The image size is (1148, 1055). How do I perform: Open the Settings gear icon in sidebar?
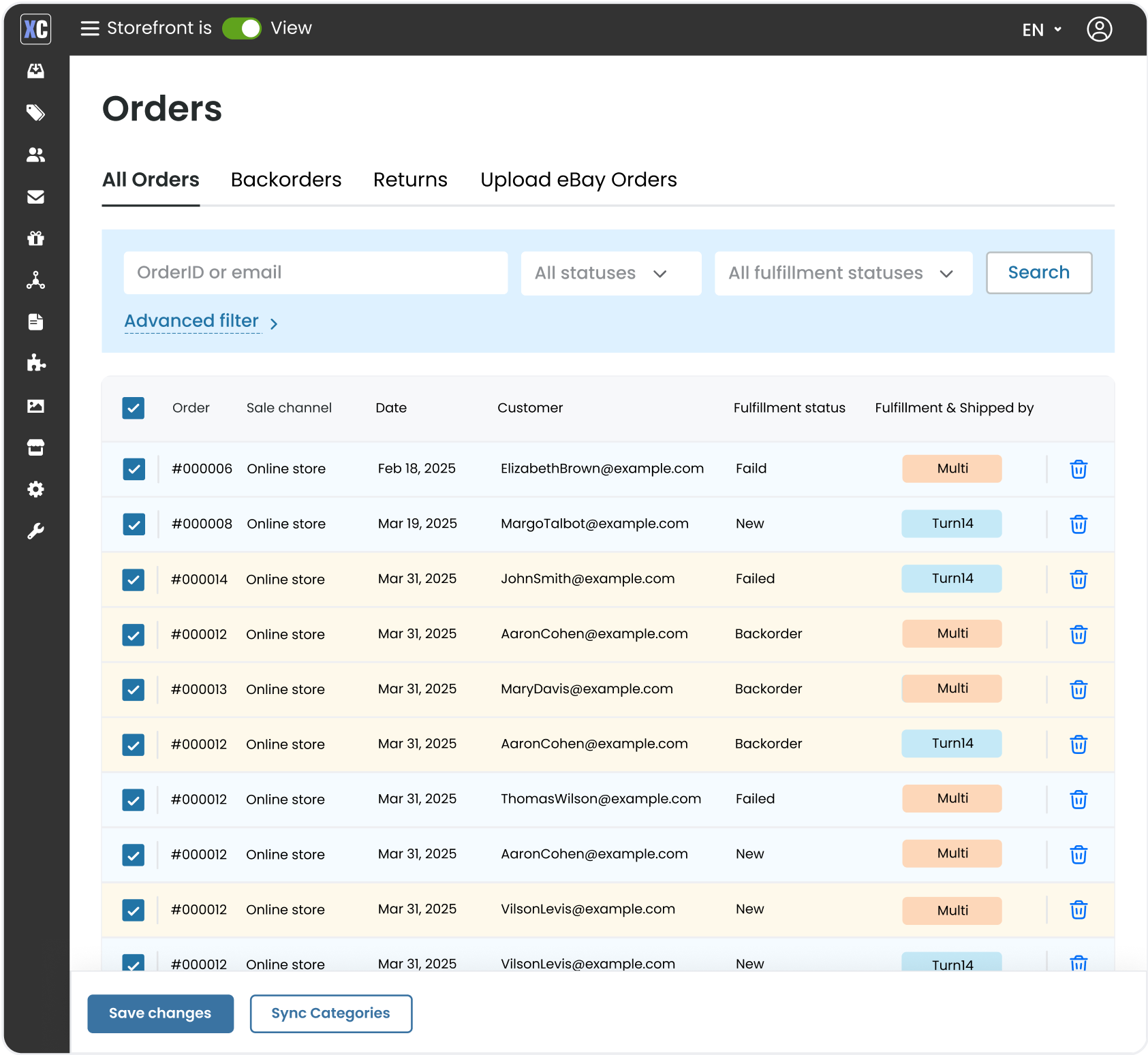click(36, 490)
